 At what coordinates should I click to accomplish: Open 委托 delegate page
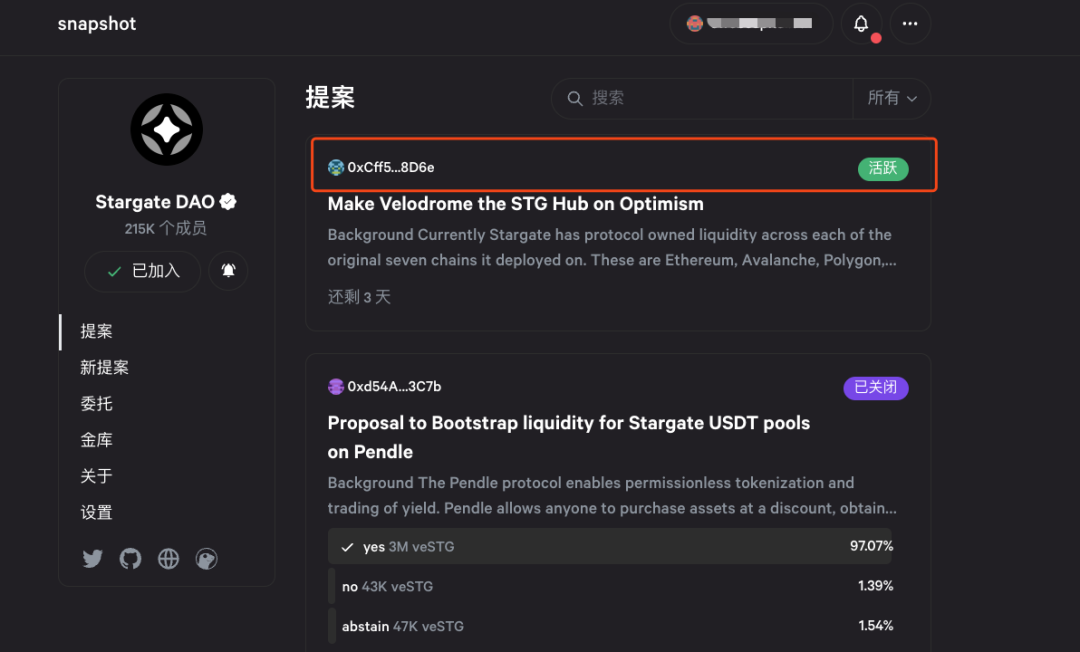click(x=97, y=404)
